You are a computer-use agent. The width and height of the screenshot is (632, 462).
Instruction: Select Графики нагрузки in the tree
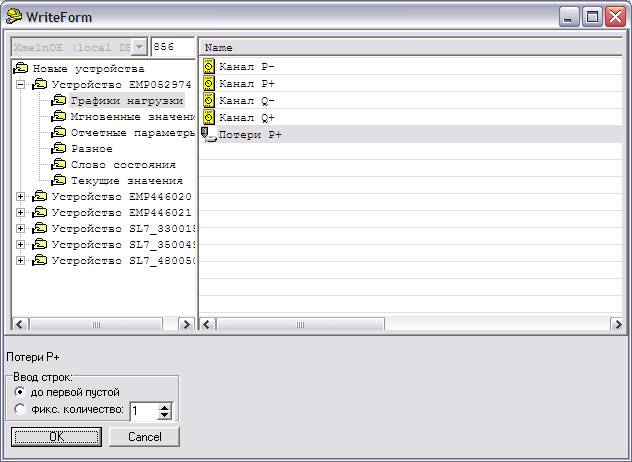coord(126,101)
